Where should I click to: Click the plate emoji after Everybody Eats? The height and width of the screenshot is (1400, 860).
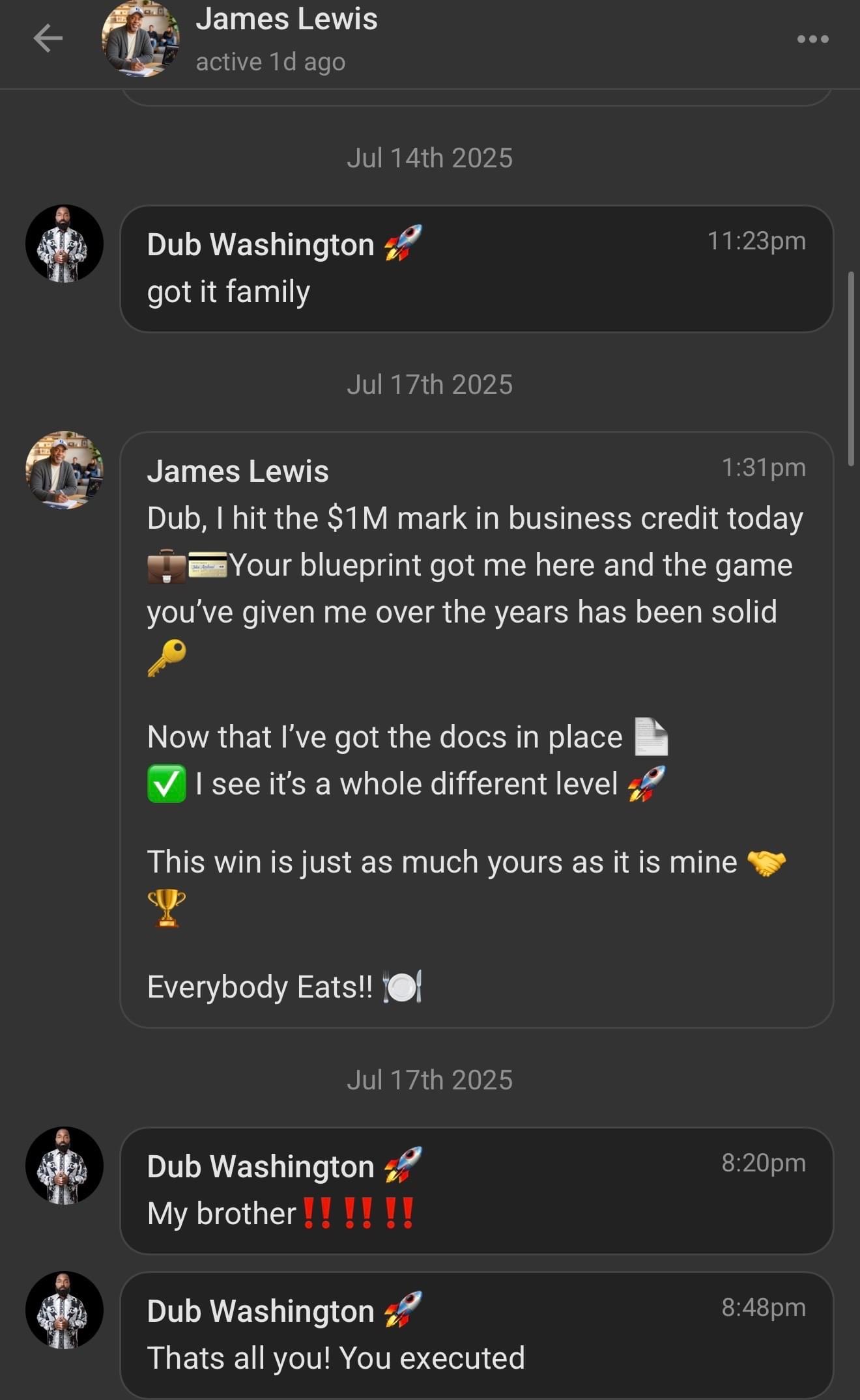(403, 987)
